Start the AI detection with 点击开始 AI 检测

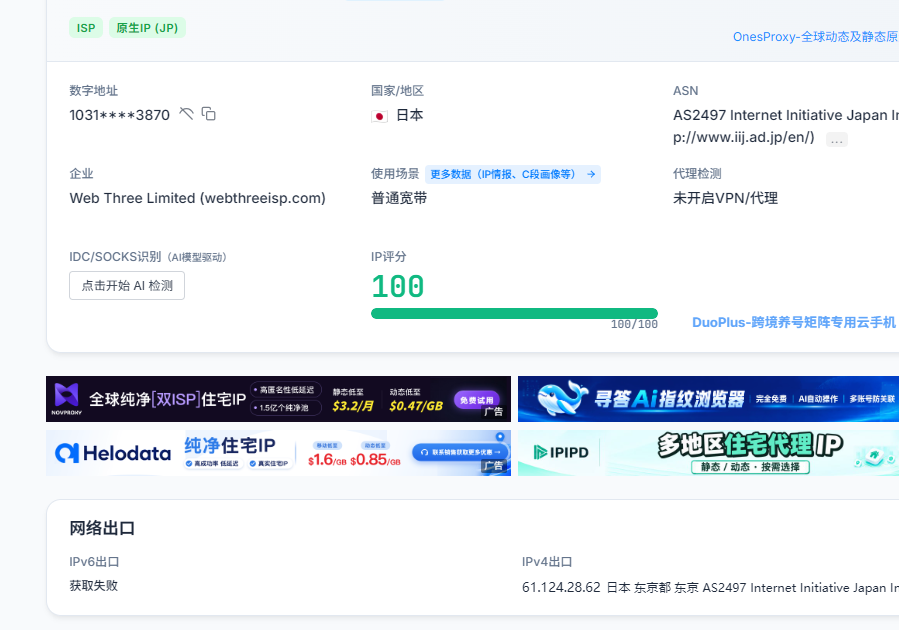tap(127, 285)
